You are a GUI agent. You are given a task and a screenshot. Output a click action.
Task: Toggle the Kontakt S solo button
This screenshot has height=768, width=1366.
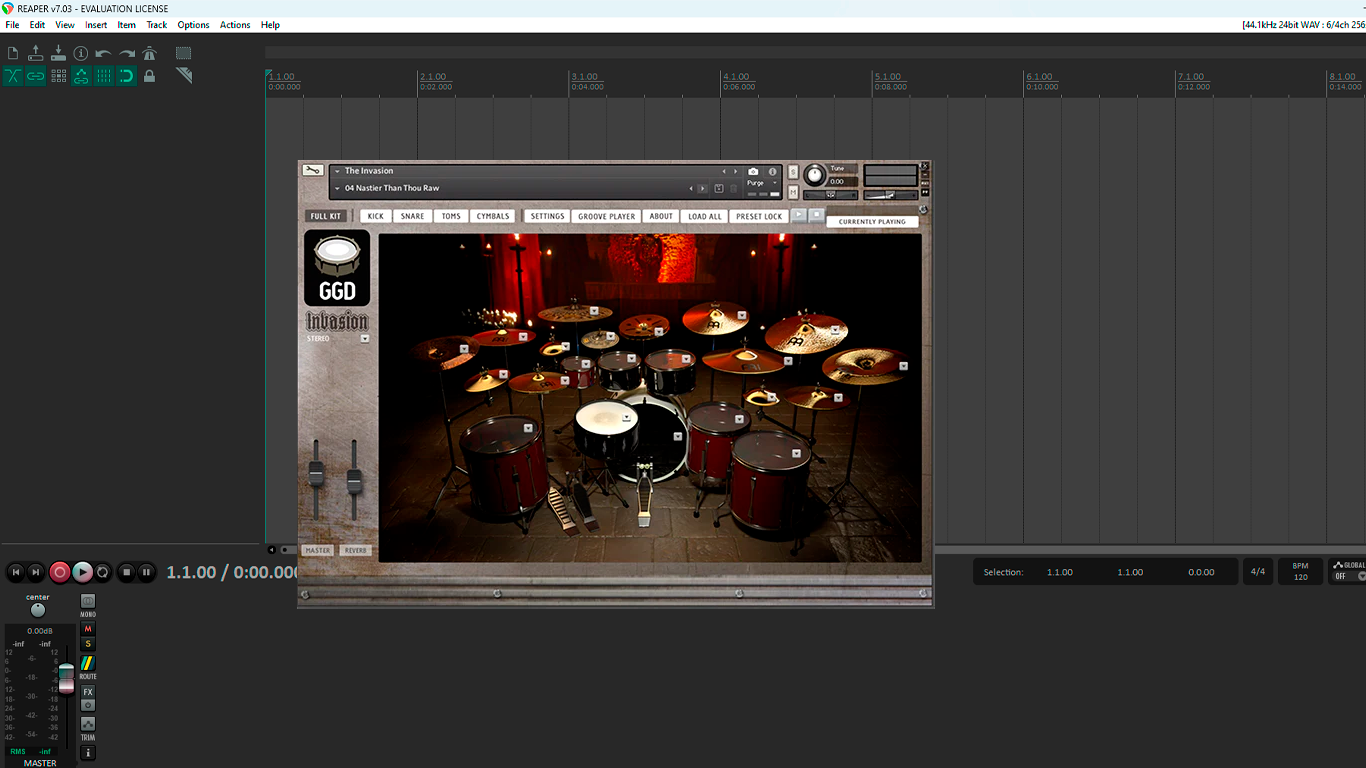click(x=793, y=172)
